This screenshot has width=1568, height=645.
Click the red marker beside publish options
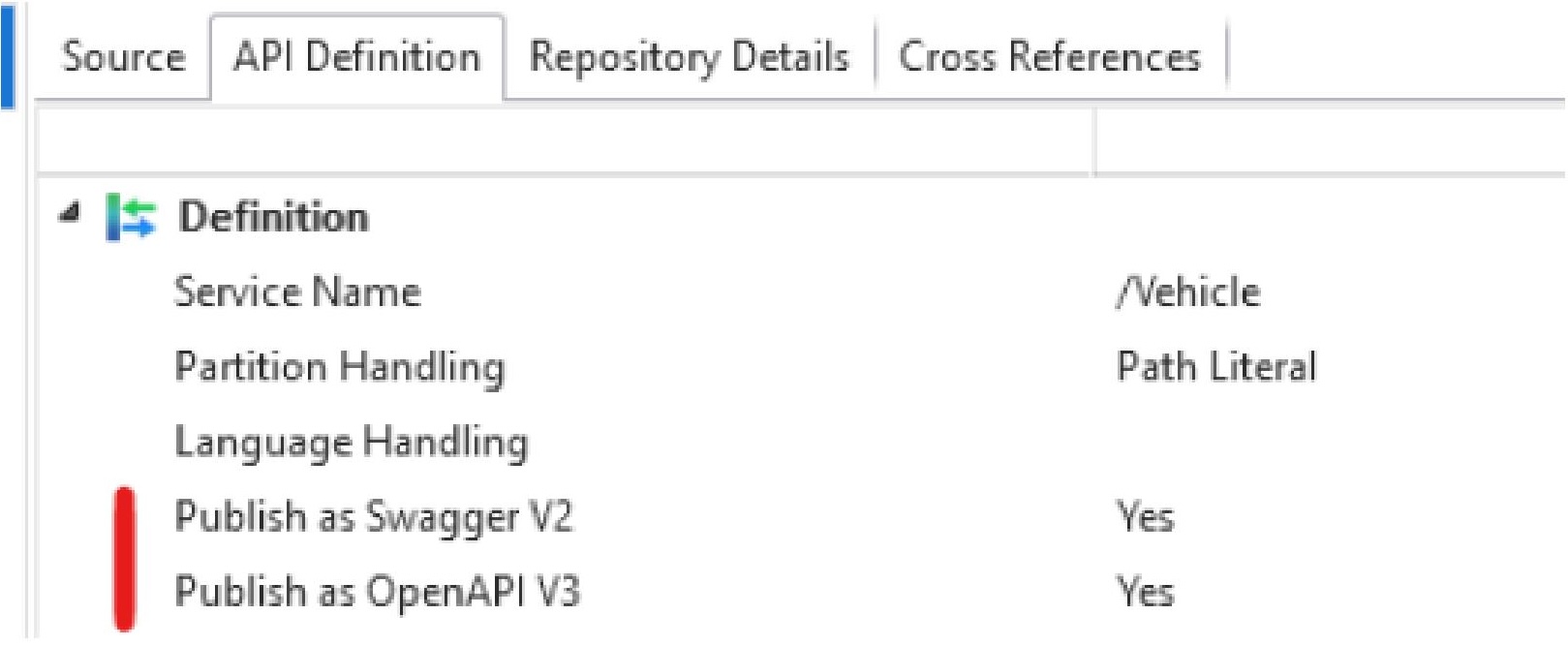pos(124,559)
